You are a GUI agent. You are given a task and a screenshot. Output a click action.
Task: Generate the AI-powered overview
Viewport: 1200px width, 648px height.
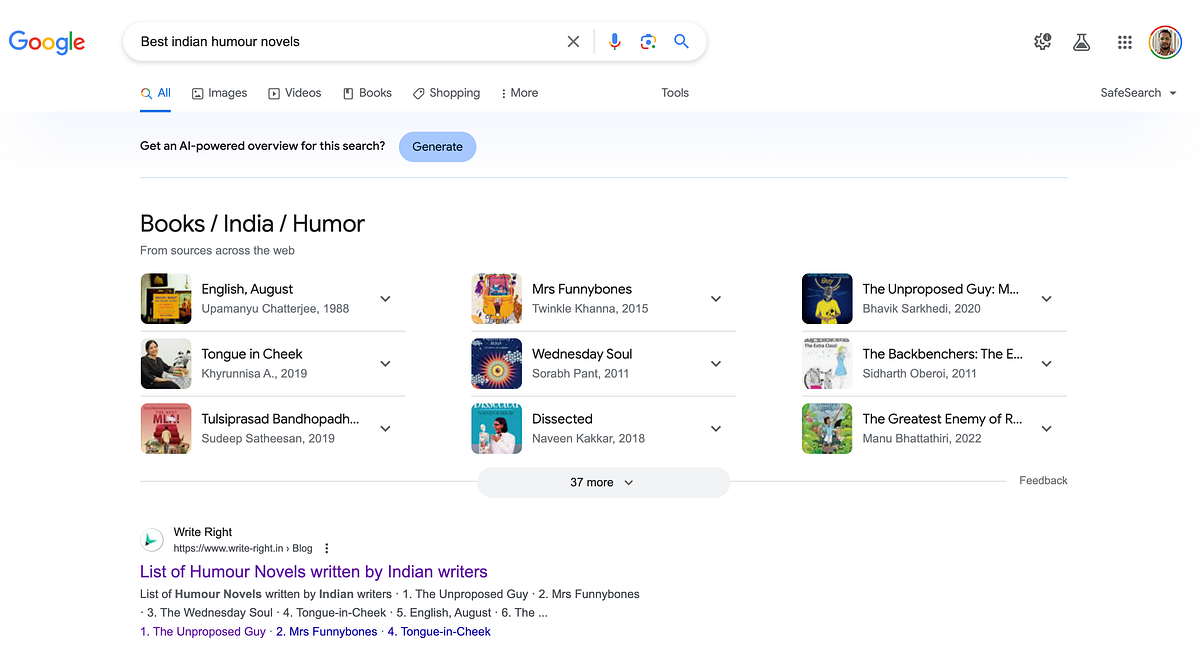438,146
